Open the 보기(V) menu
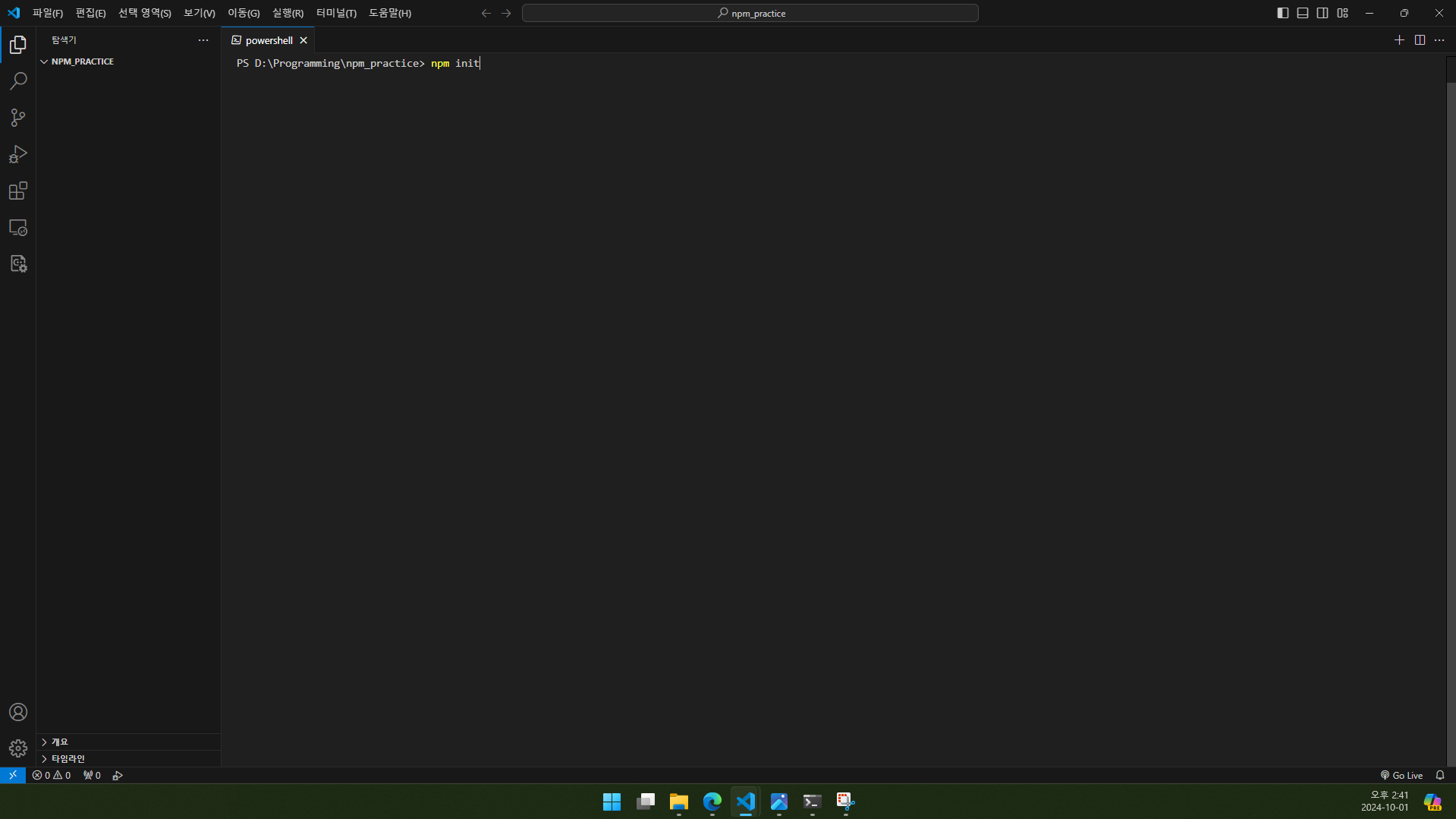This screenshot has width=1456, height=819. coord(200,13)
